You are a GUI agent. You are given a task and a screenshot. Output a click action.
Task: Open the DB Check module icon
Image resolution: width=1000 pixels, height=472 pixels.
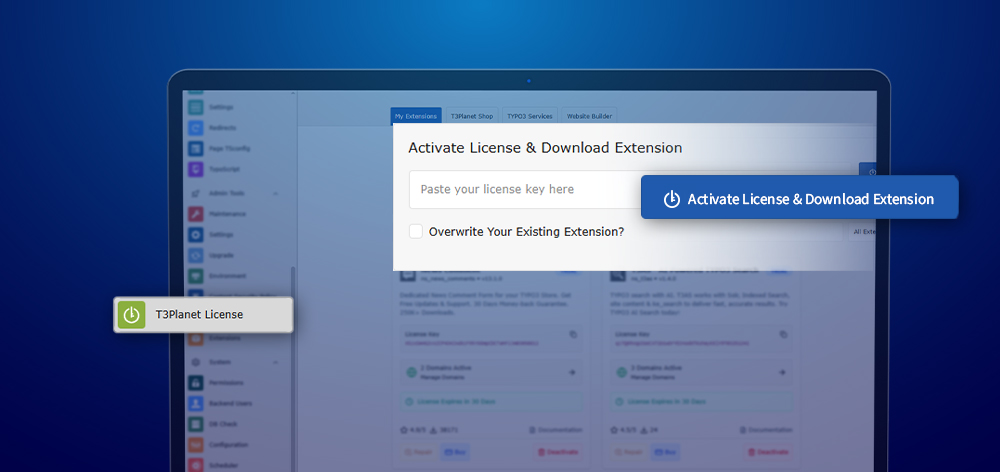point(196,424)
